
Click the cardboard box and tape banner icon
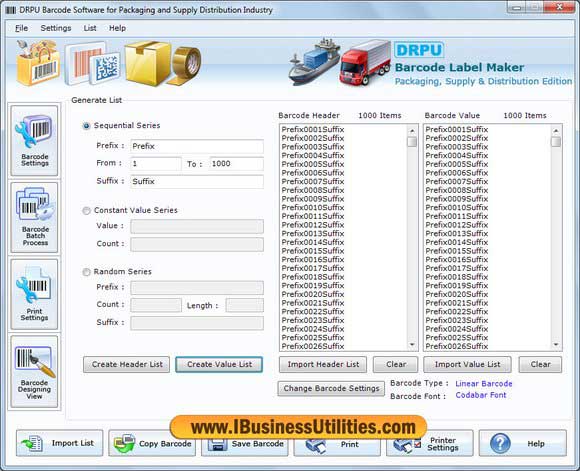(x=163, y=63)
